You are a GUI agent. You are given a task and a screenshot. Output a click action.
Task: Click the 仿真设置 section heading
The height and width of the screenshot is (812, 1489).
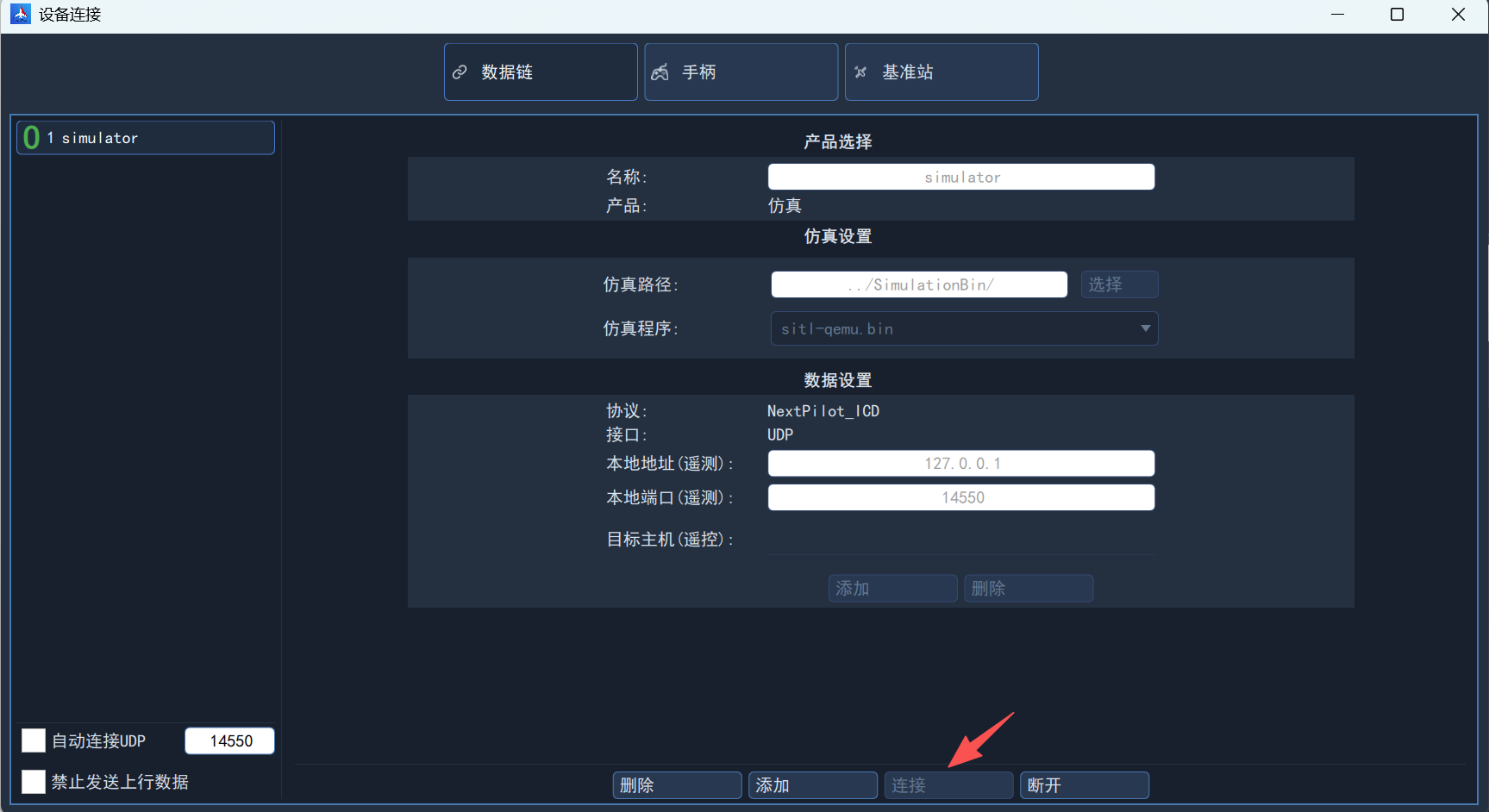point(838,236)
